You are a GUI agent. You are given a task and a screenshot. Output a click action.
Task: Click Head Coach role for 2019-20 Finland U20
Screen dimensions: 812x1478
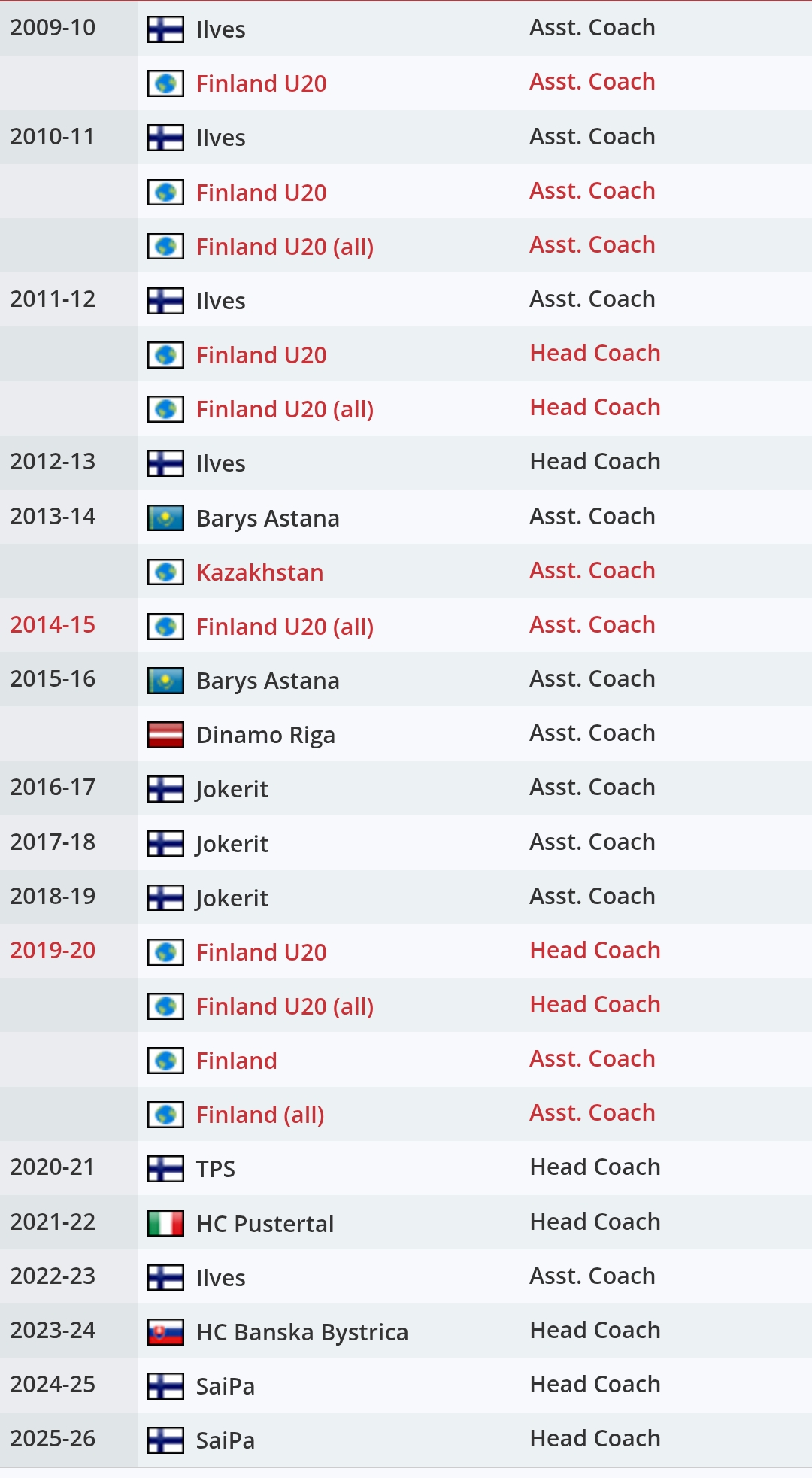pyautogui.click(x=595, y=950)
